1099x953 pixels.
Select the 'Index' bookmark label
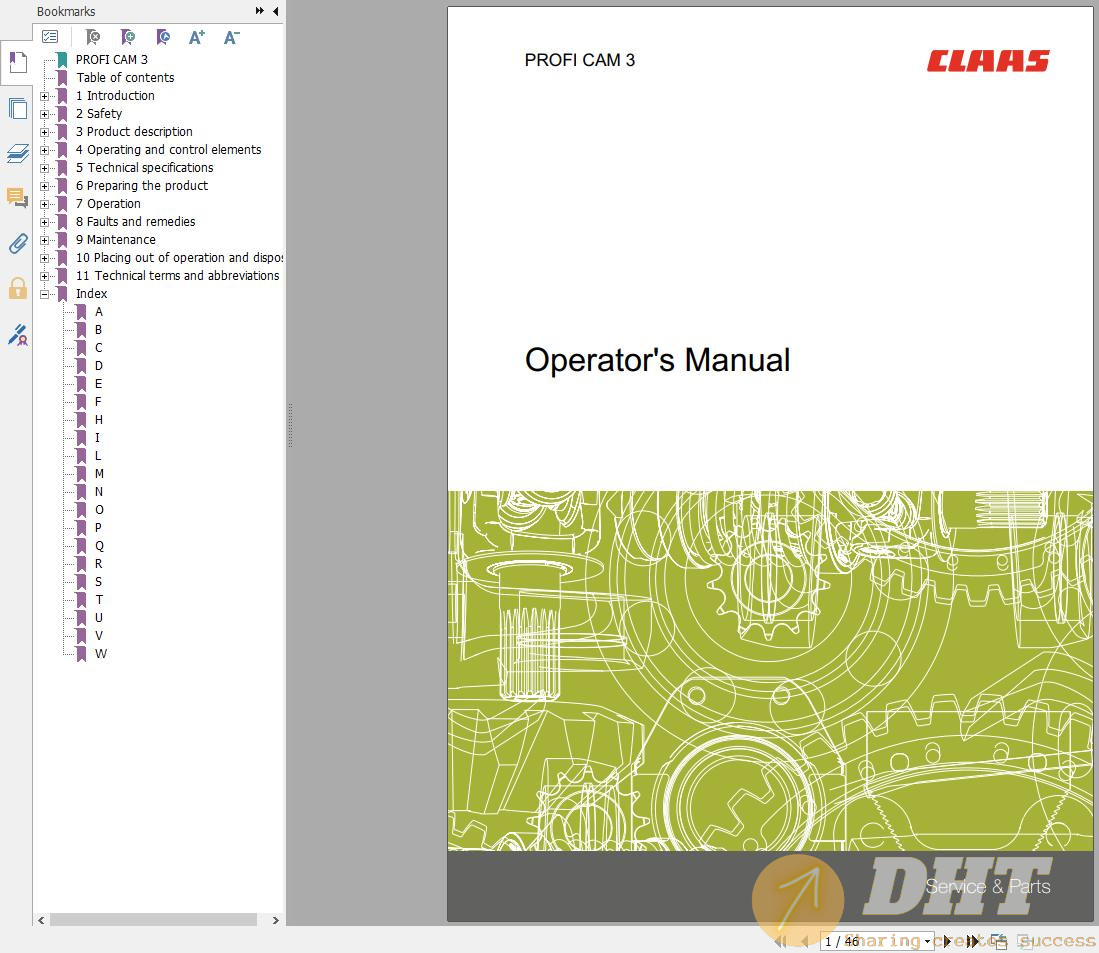coord(91,294)
